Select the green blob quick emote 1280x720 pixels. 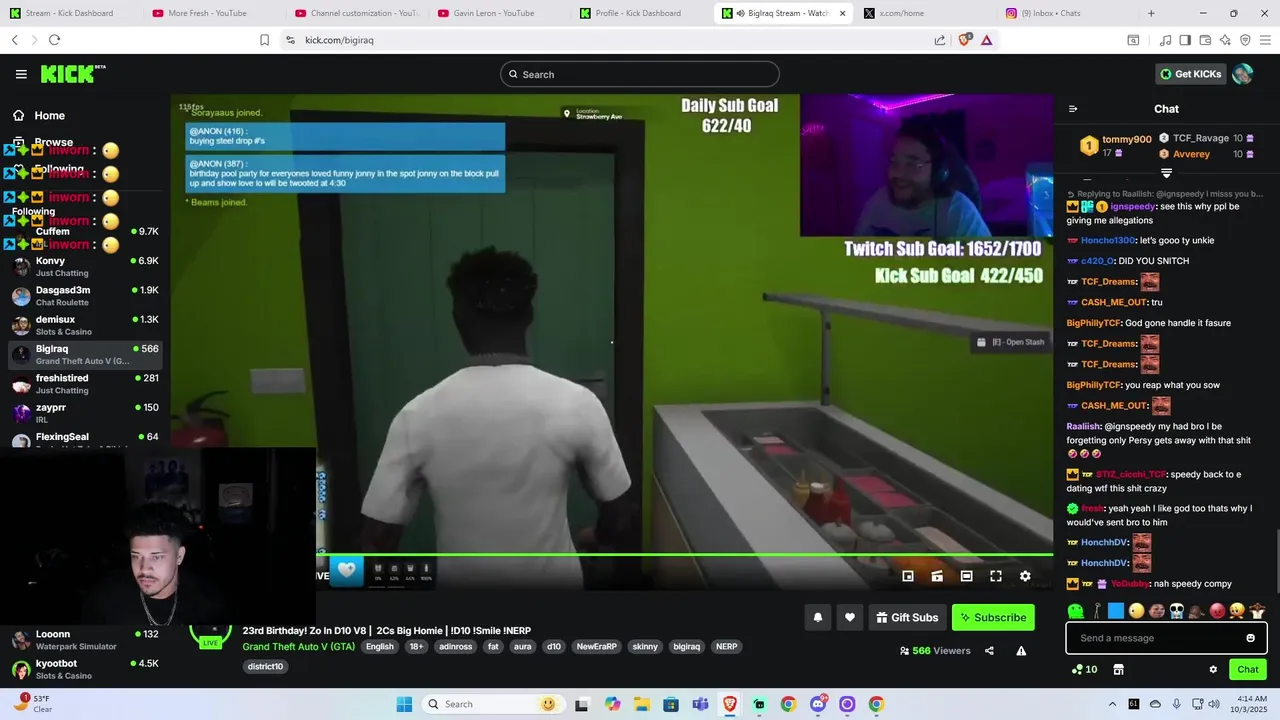pyautogui.click(x=1076, y=611)
